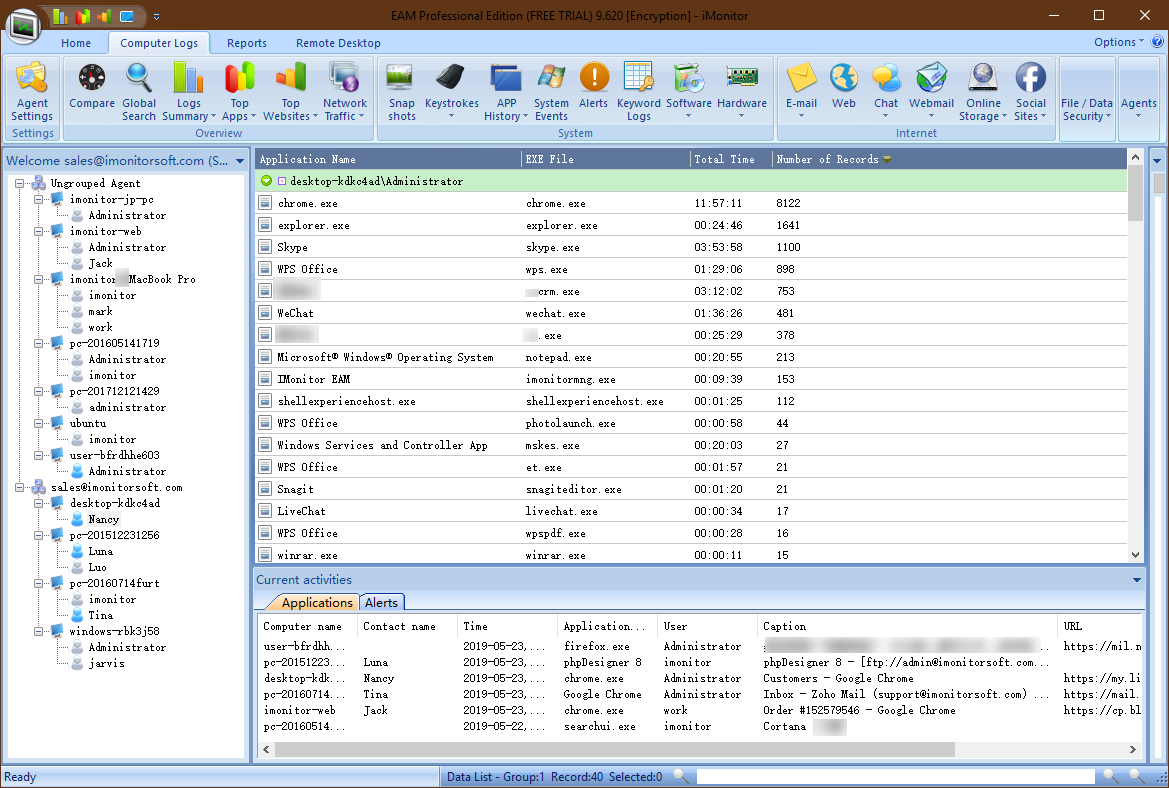The width and height of the screenshot is (1169, 788).
Task: Select user jarvis in the tree
Action: [x=107, y=664]
